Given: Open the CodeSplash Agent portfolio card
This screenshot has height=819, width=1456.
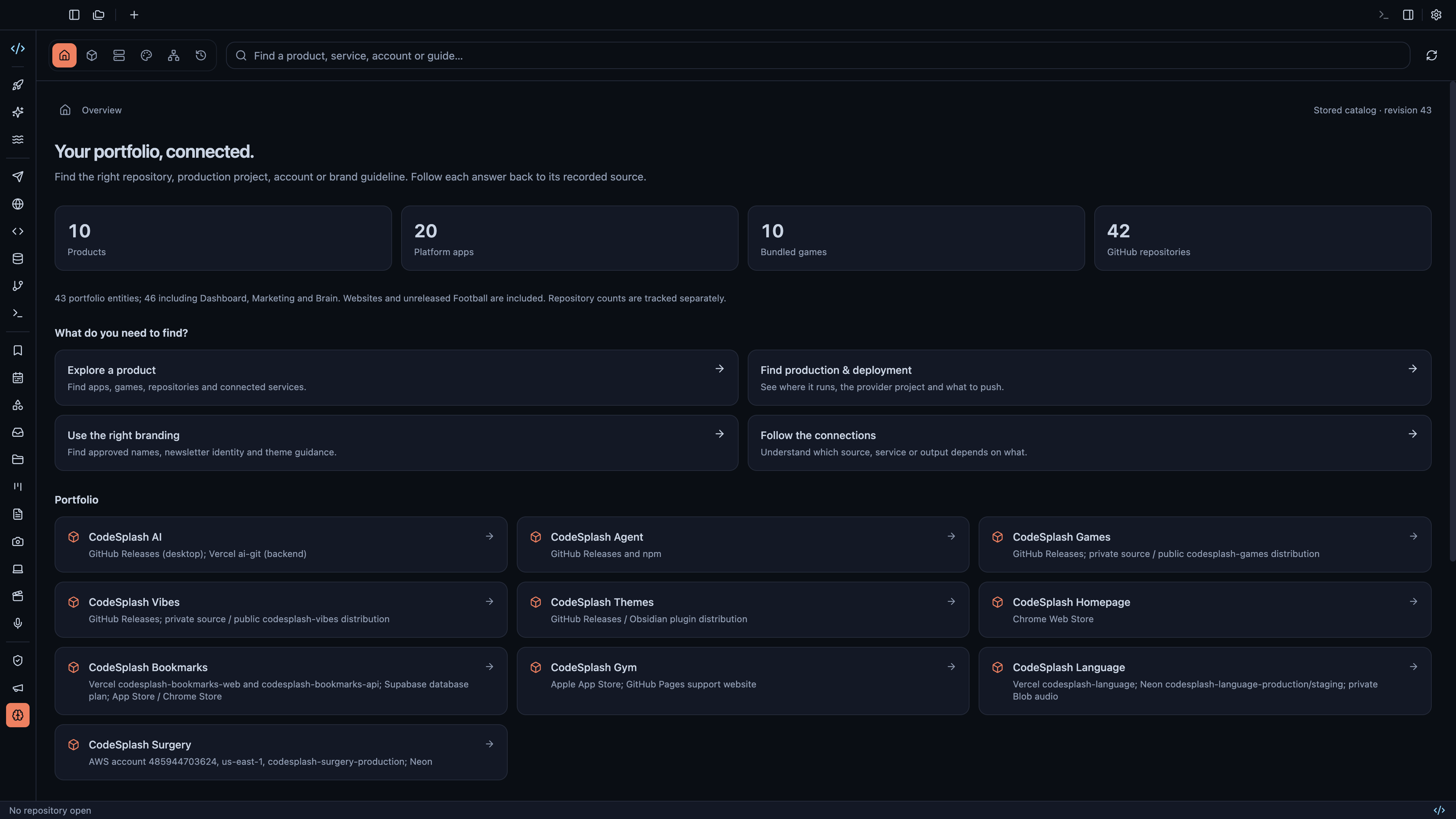Looking at the screenshot, I should (743, 544).
